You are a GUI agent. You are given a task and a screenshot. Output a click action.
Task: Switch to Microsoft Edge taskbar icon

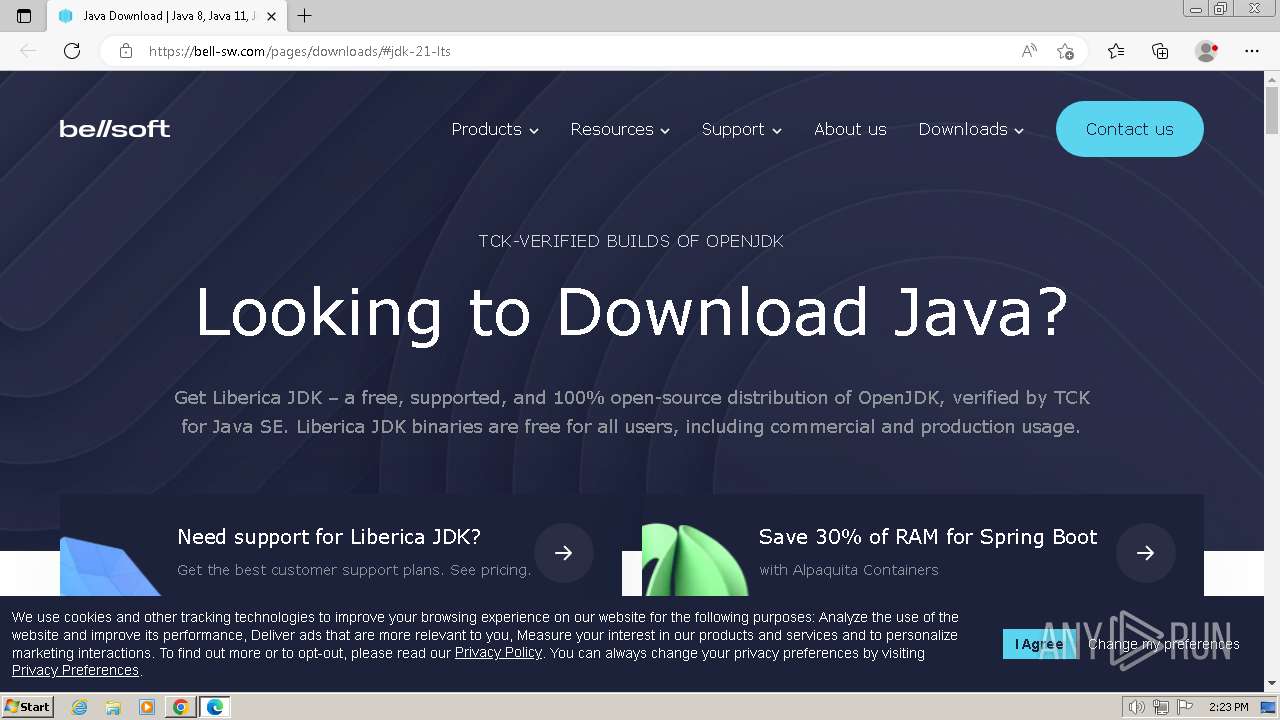(x=215, y=707)
